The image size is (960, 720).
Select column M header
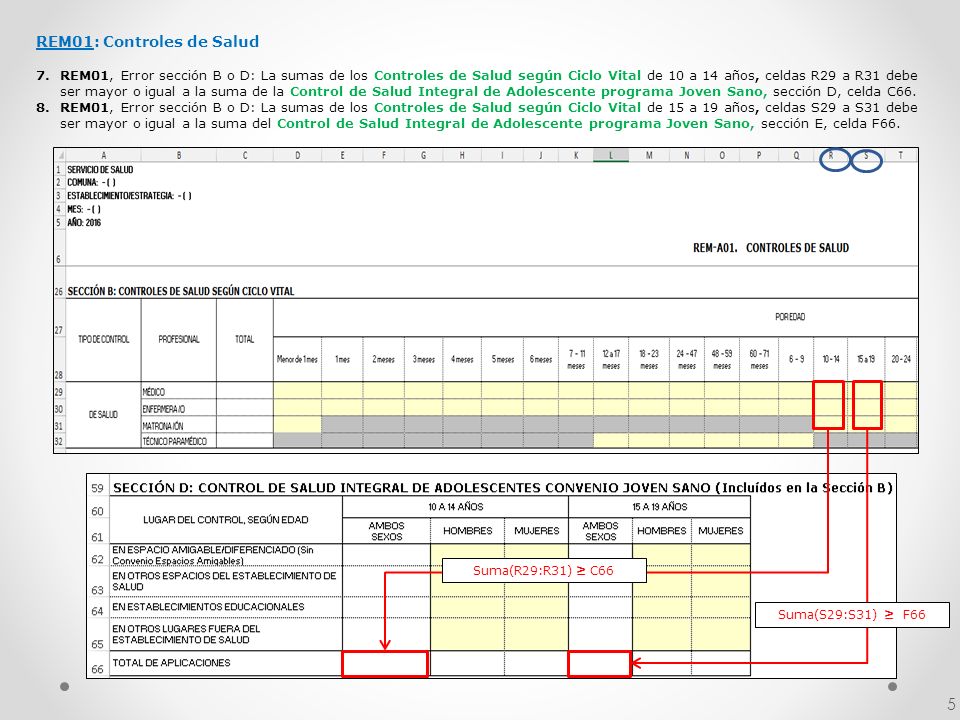[x=649, y=156]
